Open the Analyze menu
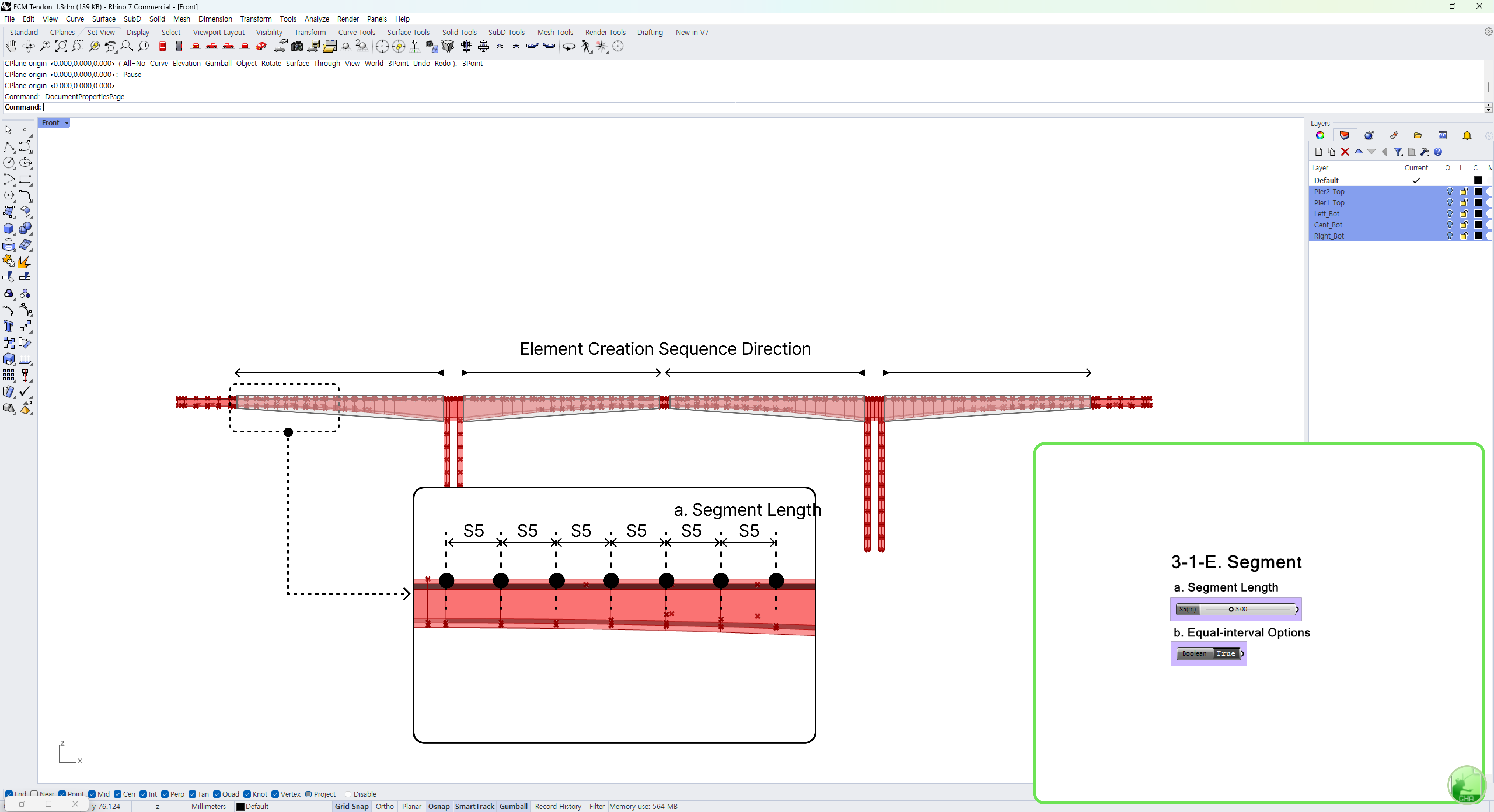The image size is (1494, 812). click(317, 19)
